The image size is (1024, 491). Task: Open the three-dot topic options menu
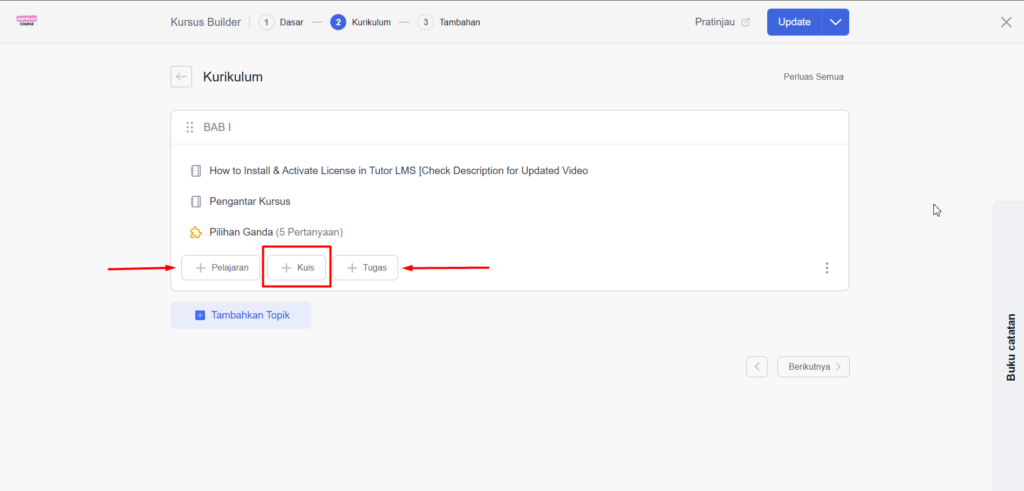pos(826,268)
